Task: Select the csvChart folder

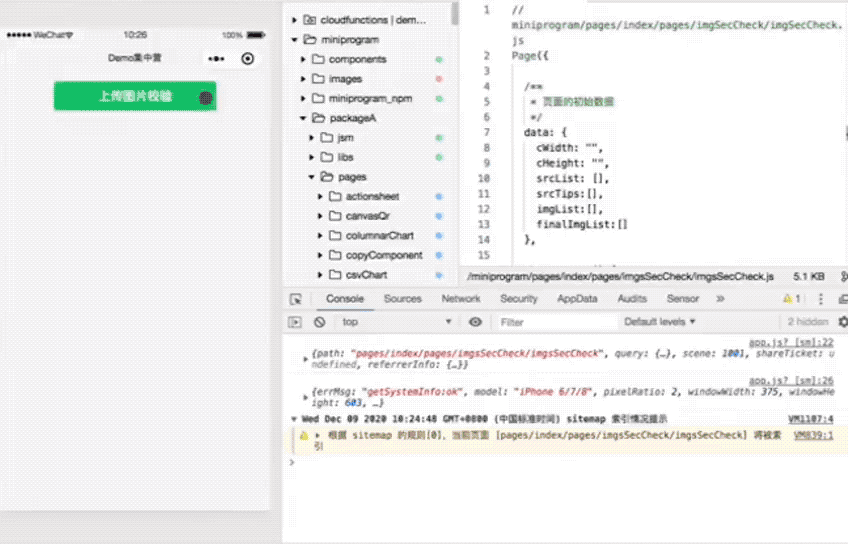Action: pos(366,275)
